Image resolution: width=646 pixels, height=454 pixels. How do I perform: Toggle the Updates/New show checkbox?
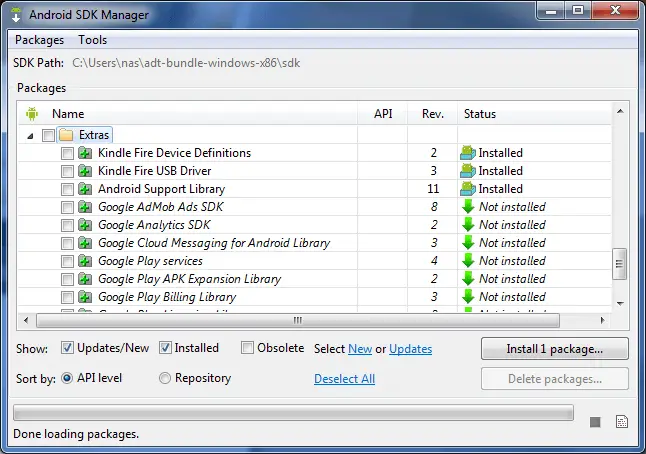tap(67, 348)
